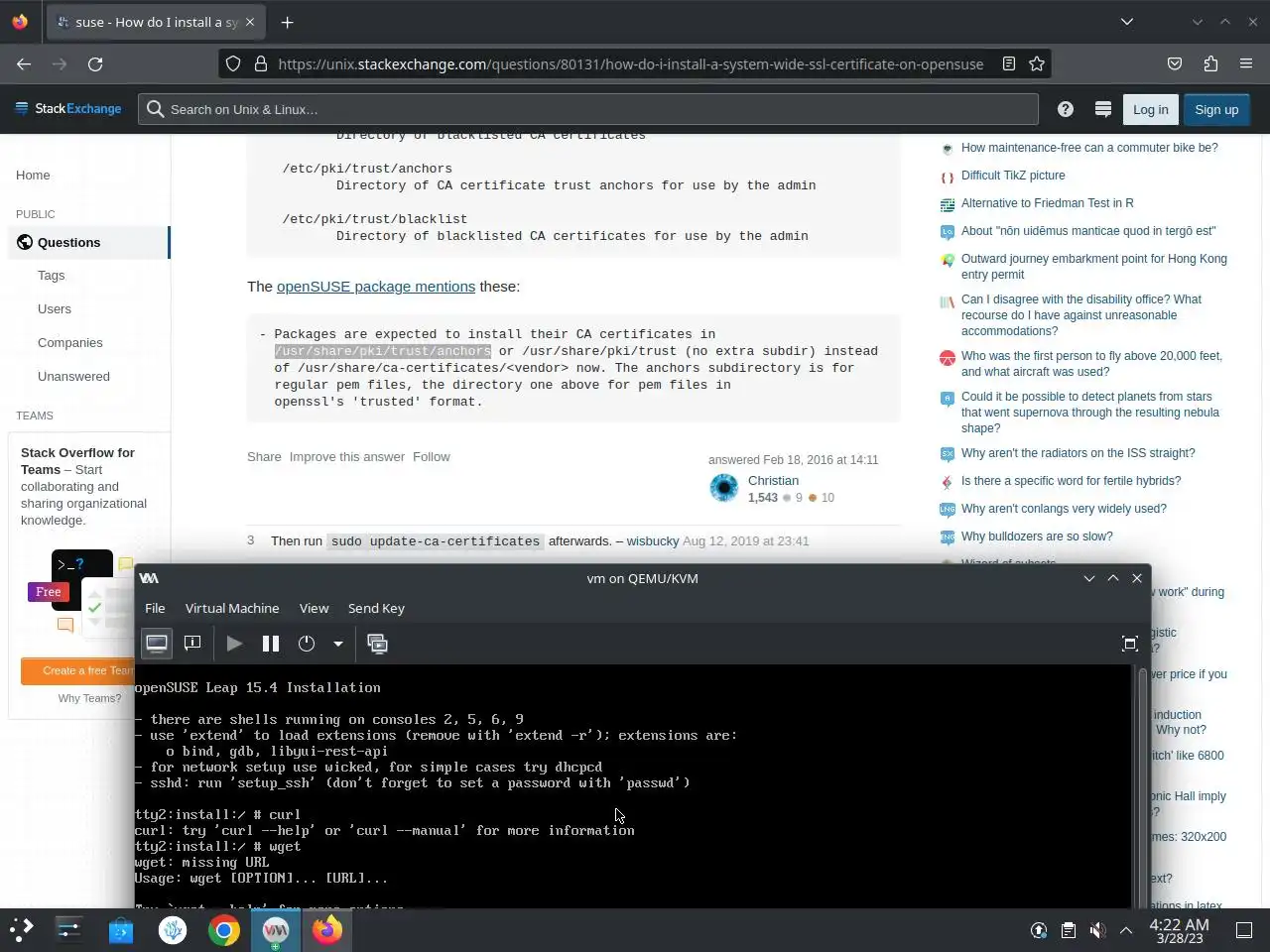
Task: Toggle muted volume in system tray
Action: [x=1097, y=930]
